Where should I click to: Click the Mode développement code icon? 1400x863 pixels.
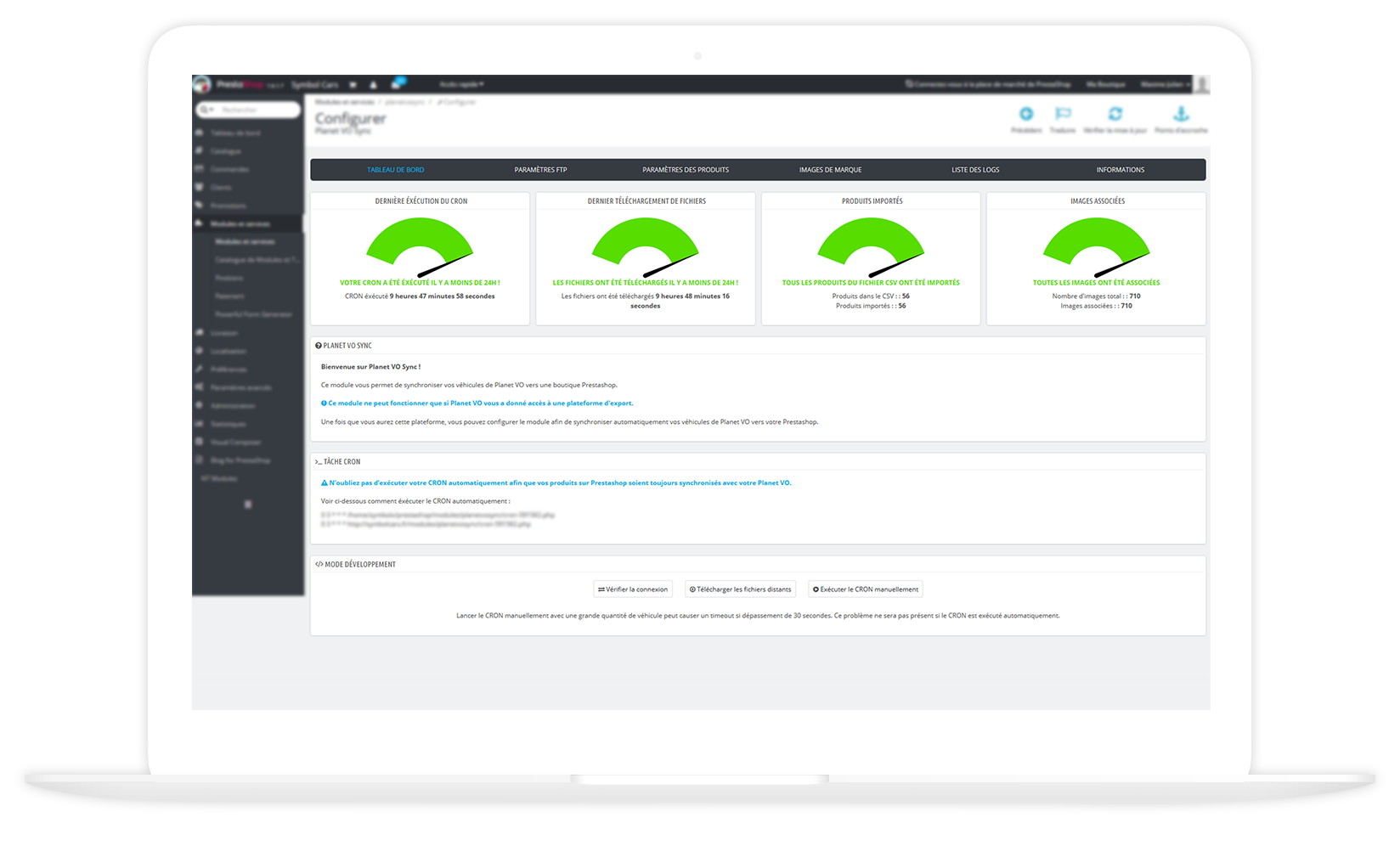click(319, 564)
